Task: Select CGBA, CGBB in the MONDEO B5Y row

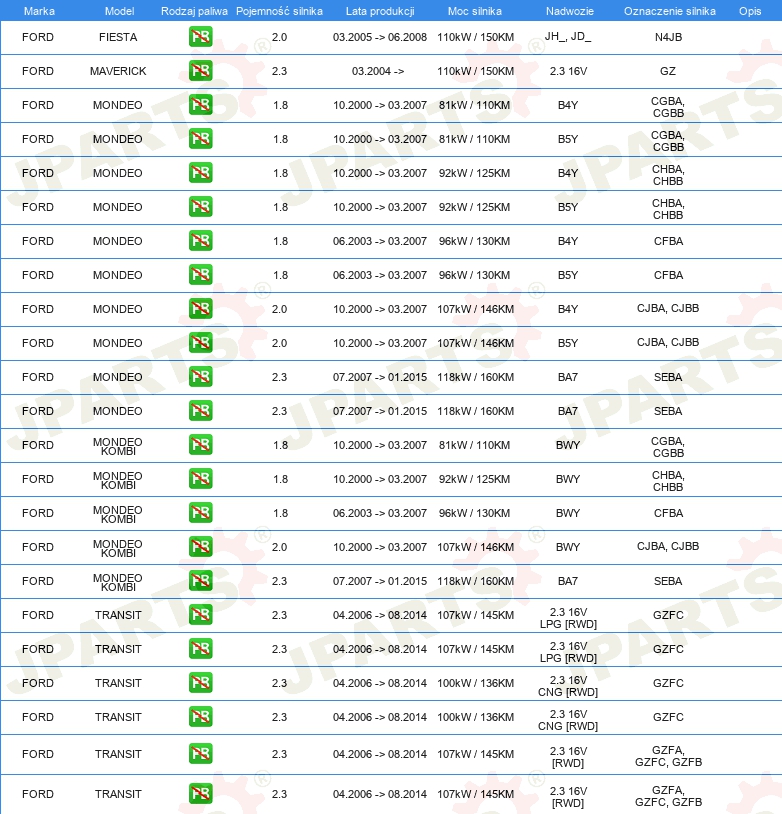Action: pos(668,141)
